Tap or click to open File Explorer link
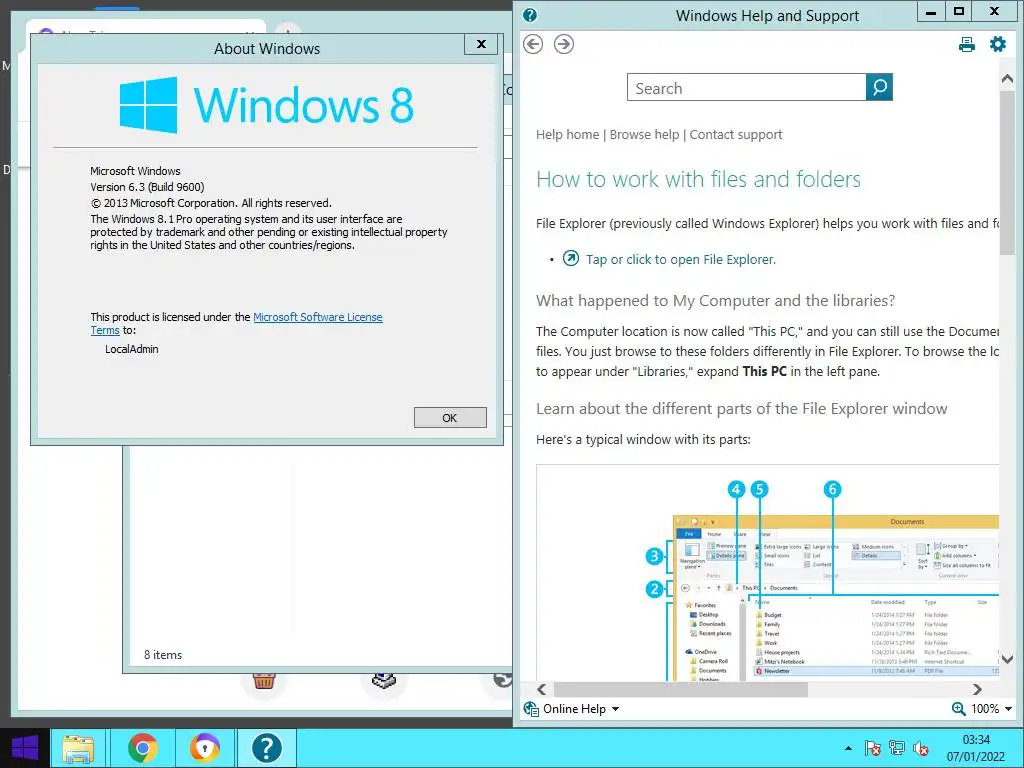The image size is (1024, 768). (x=680, y=259)
